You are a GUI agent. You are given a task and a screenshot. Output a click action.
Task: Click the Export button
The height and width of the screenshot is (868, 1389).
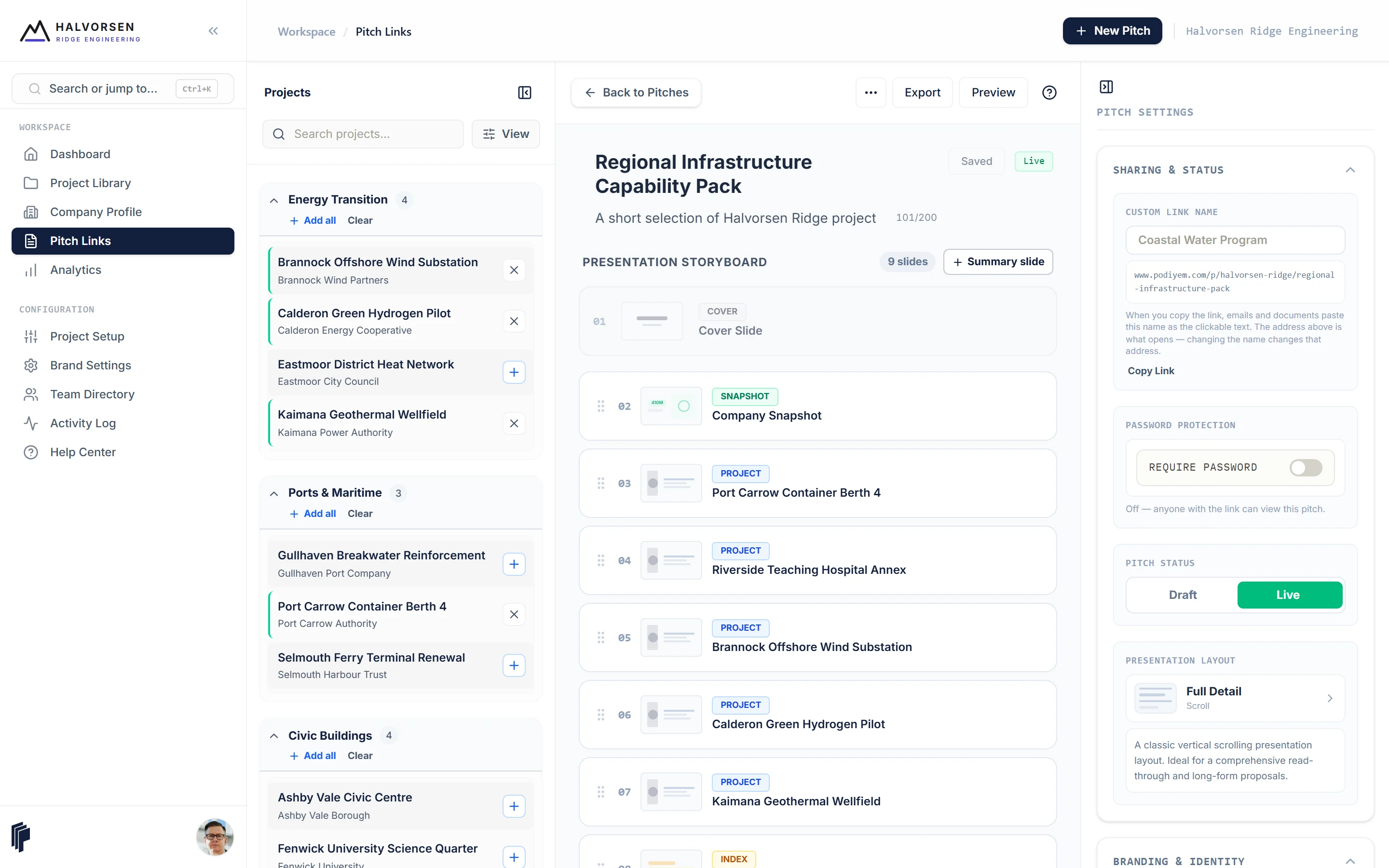922,93
